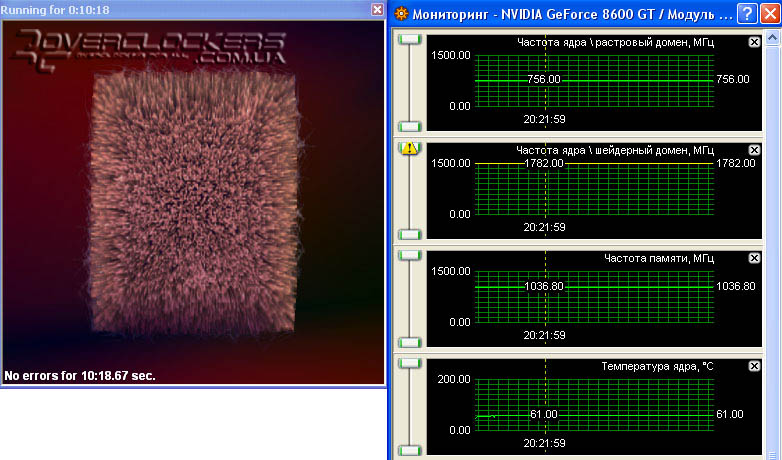Image resolution: width=782 pixels, height=460 pixels.
Task: Click the 756.00 raster frequency marker value
Action: [x=544, y=79]
